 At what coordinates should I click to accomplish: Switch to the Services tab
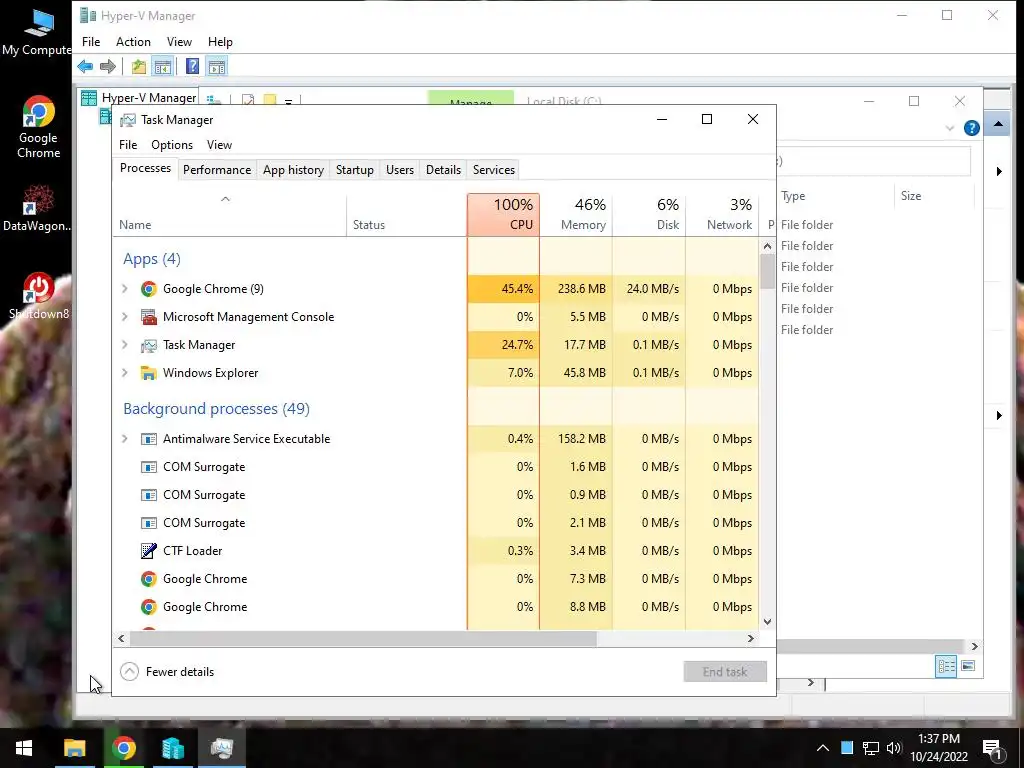point(494,170)
